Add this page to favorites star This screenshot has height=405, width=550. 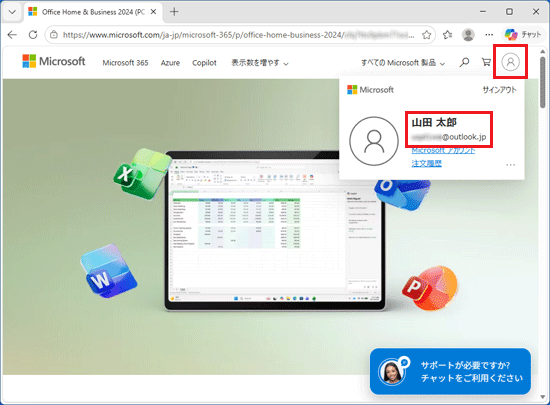(x=427, y=35)
